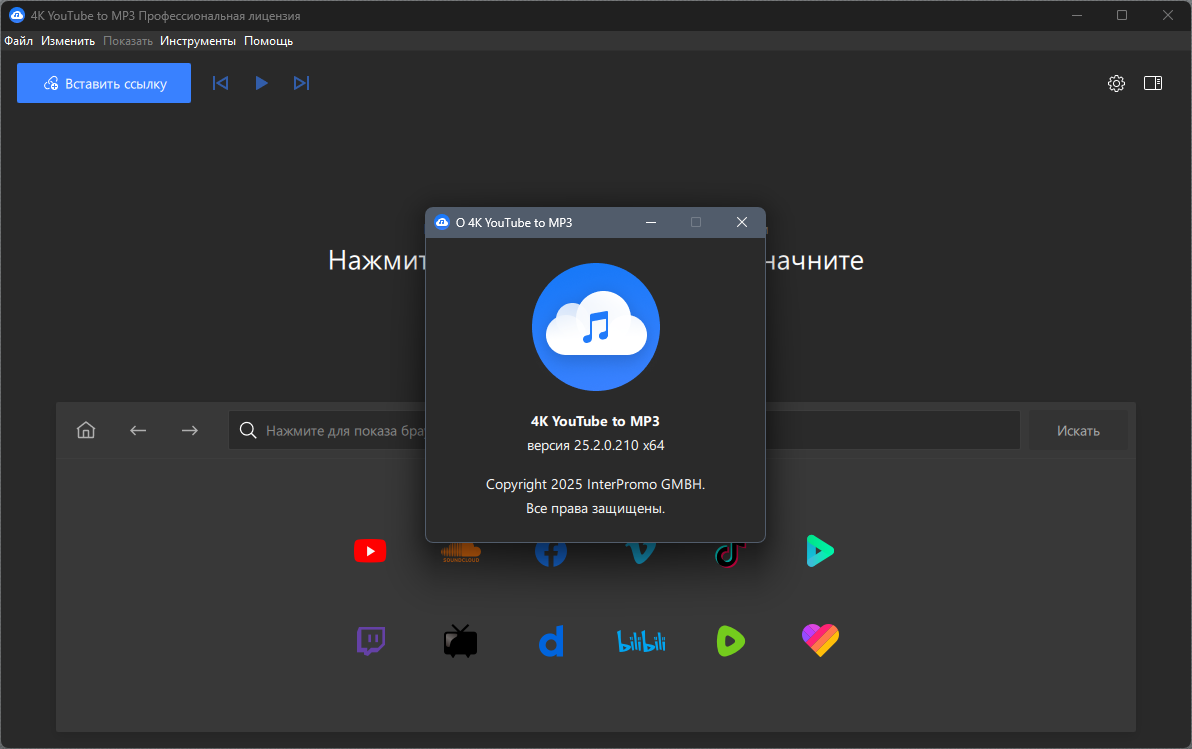The height and width of the screenshot is (749, 1192).
Task: Select the Bilibili site icon
Action: pyautogui.click(x=642, y=642)
